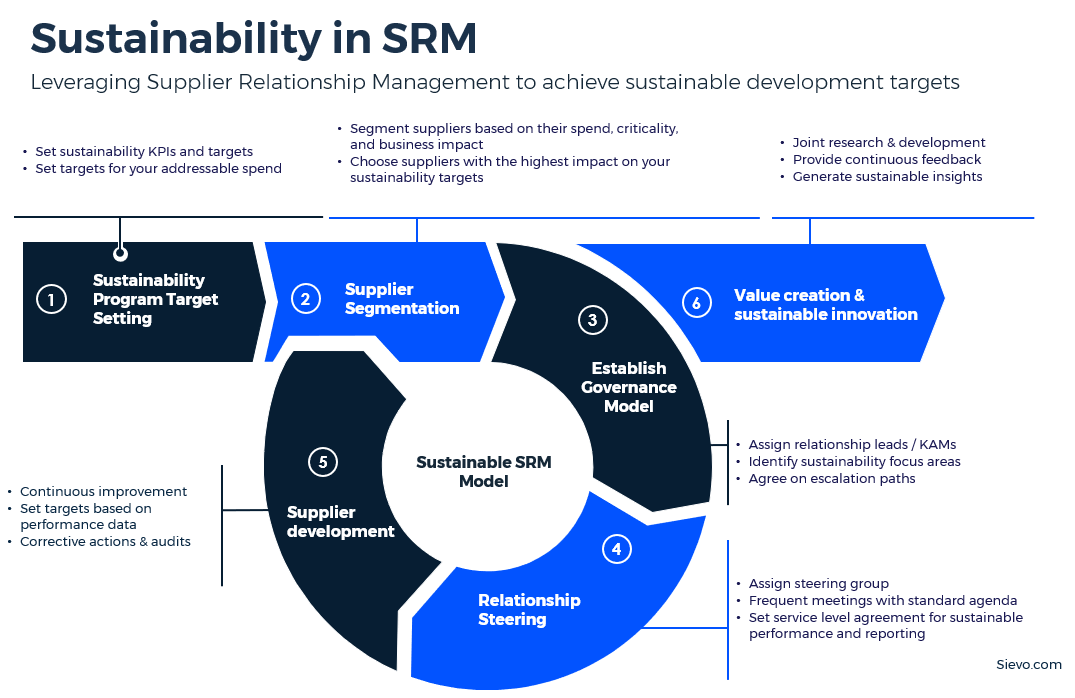Click the Supplier development label
Viewport: 1075px width, 698px height.
click(x=340, y=522)
